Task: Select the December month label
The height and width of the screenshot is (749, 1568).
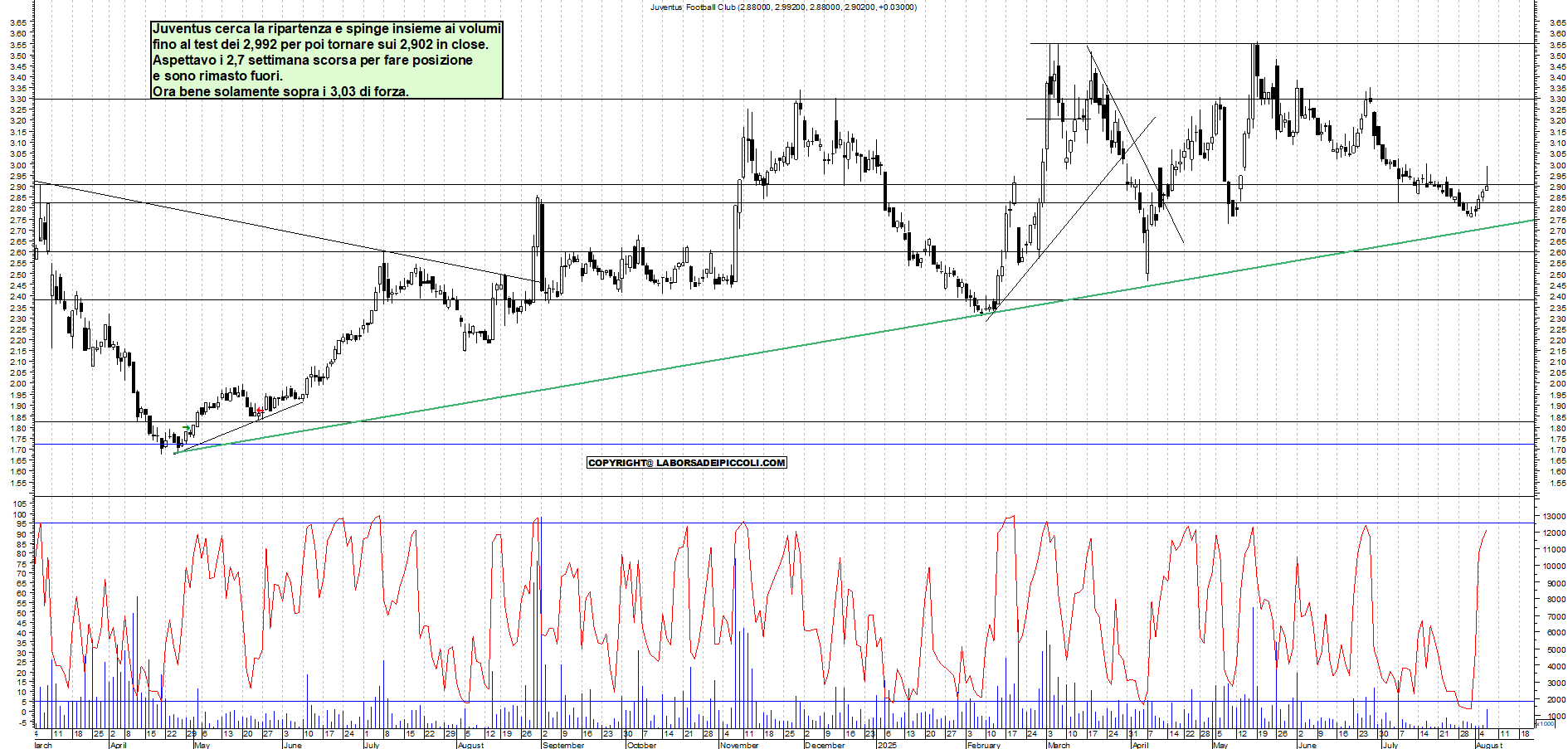Action: (825, 745)
